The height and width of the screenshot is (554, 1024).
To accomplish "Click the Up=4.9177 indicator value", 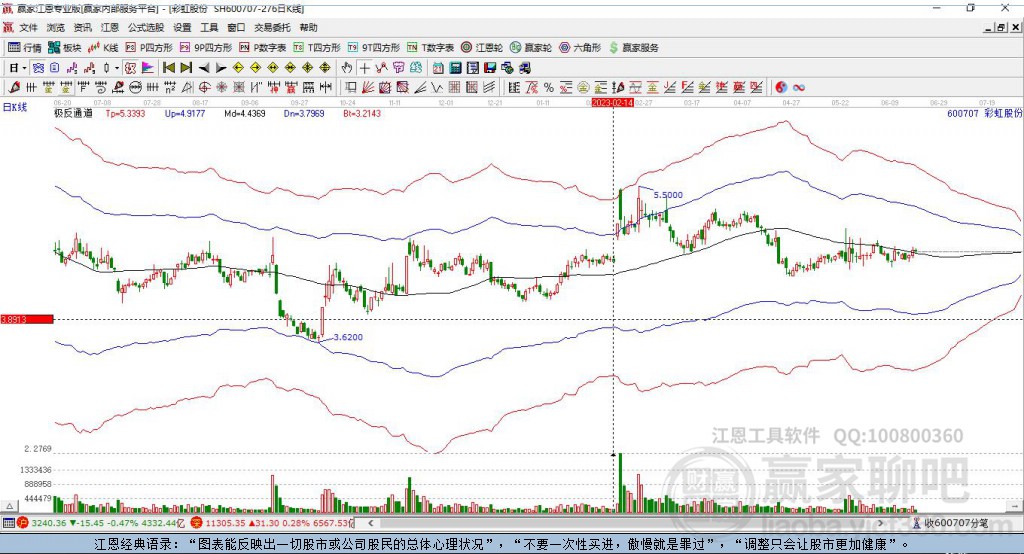I will (x=185, y=114).
